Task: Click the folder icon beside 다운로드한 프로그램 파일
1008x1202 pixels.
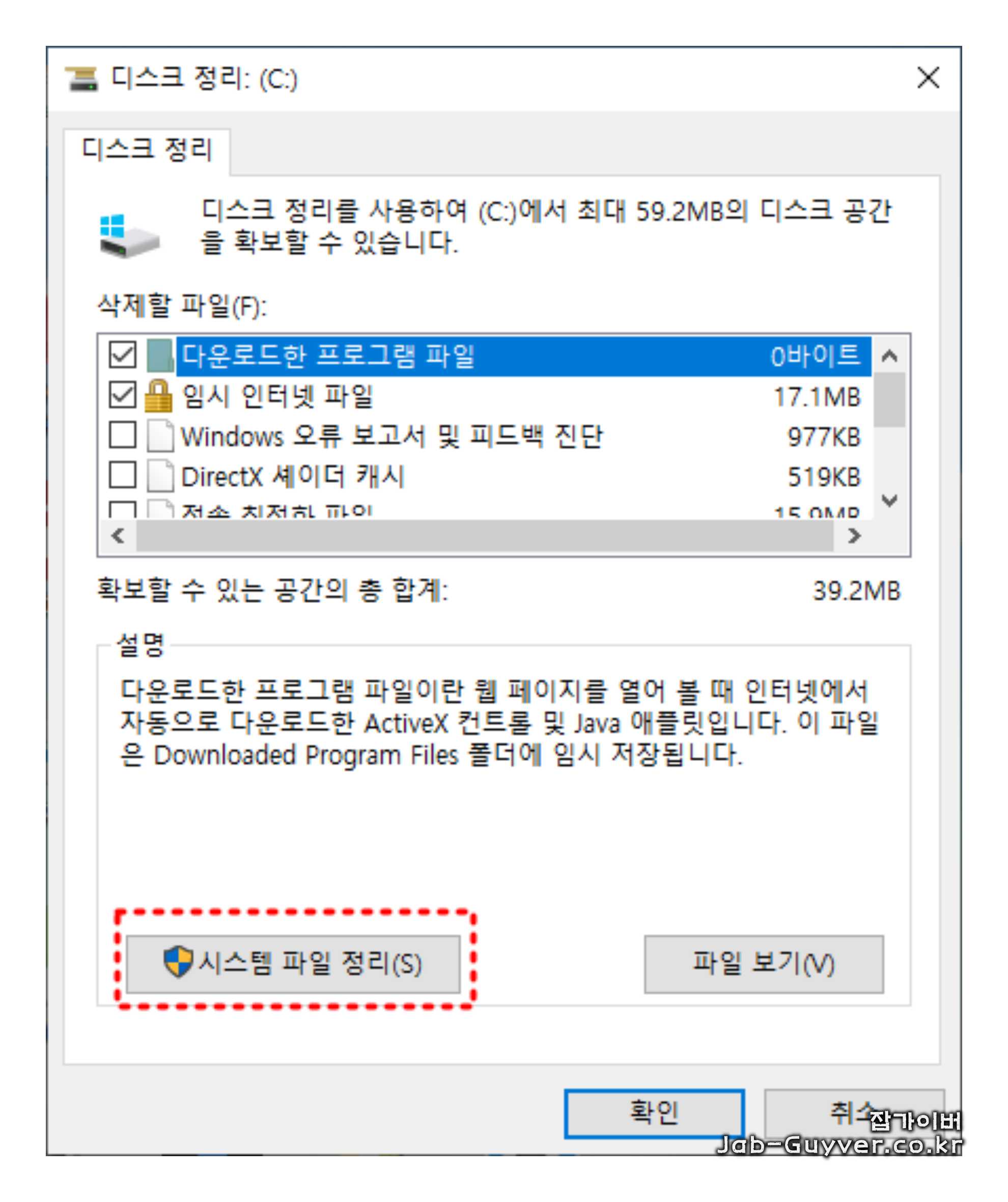Action: 160,356
